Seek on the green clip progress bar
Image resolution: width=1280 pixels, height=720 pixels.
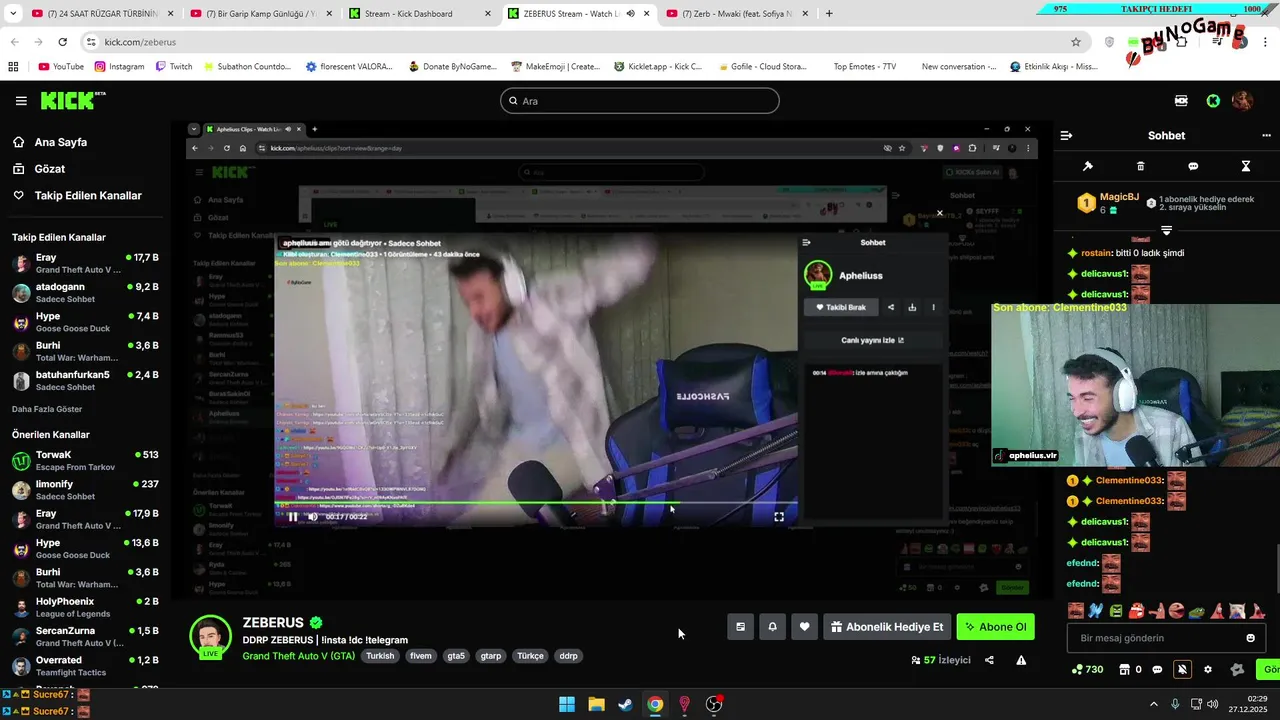click(536, 504)
